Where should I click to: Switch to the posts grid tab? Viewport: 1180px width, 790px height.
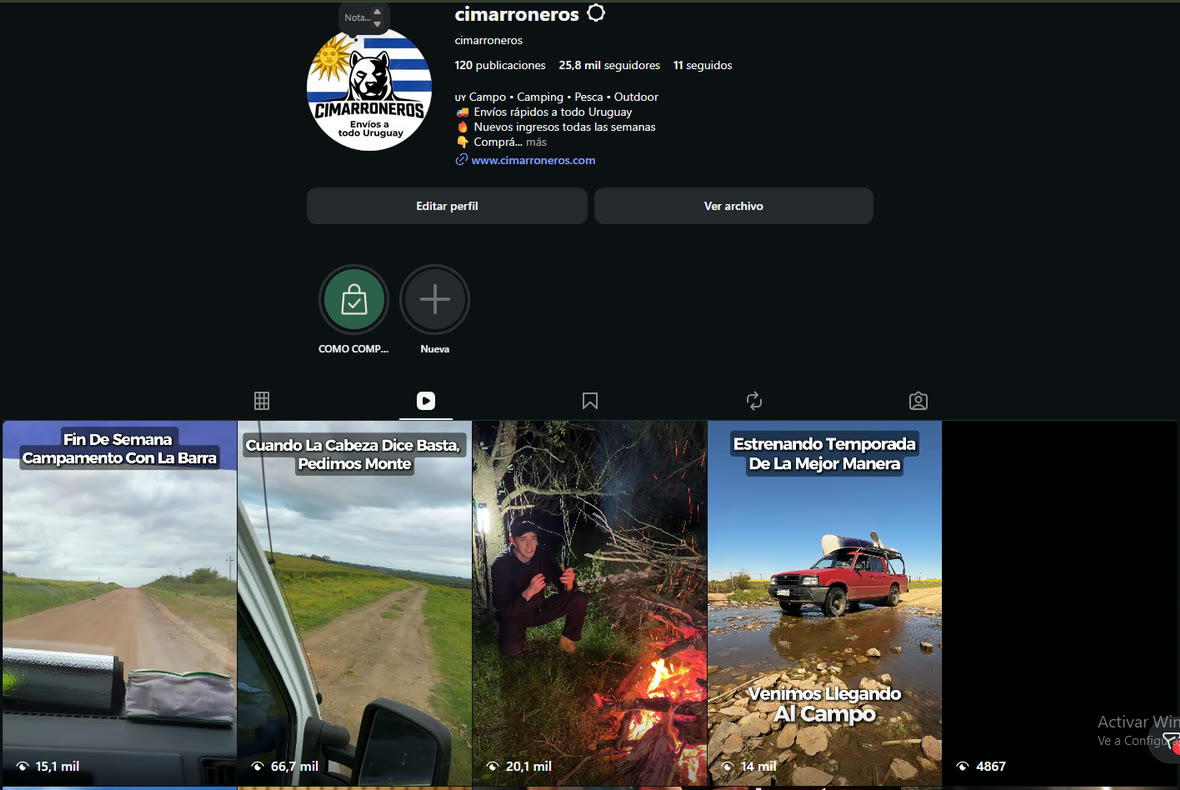point(262,401)
